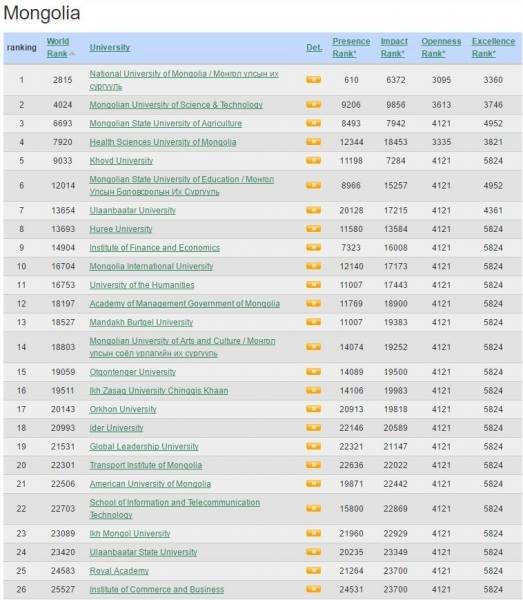
Task: Follow the Khovd University link
Action: (x=121, y=161)
